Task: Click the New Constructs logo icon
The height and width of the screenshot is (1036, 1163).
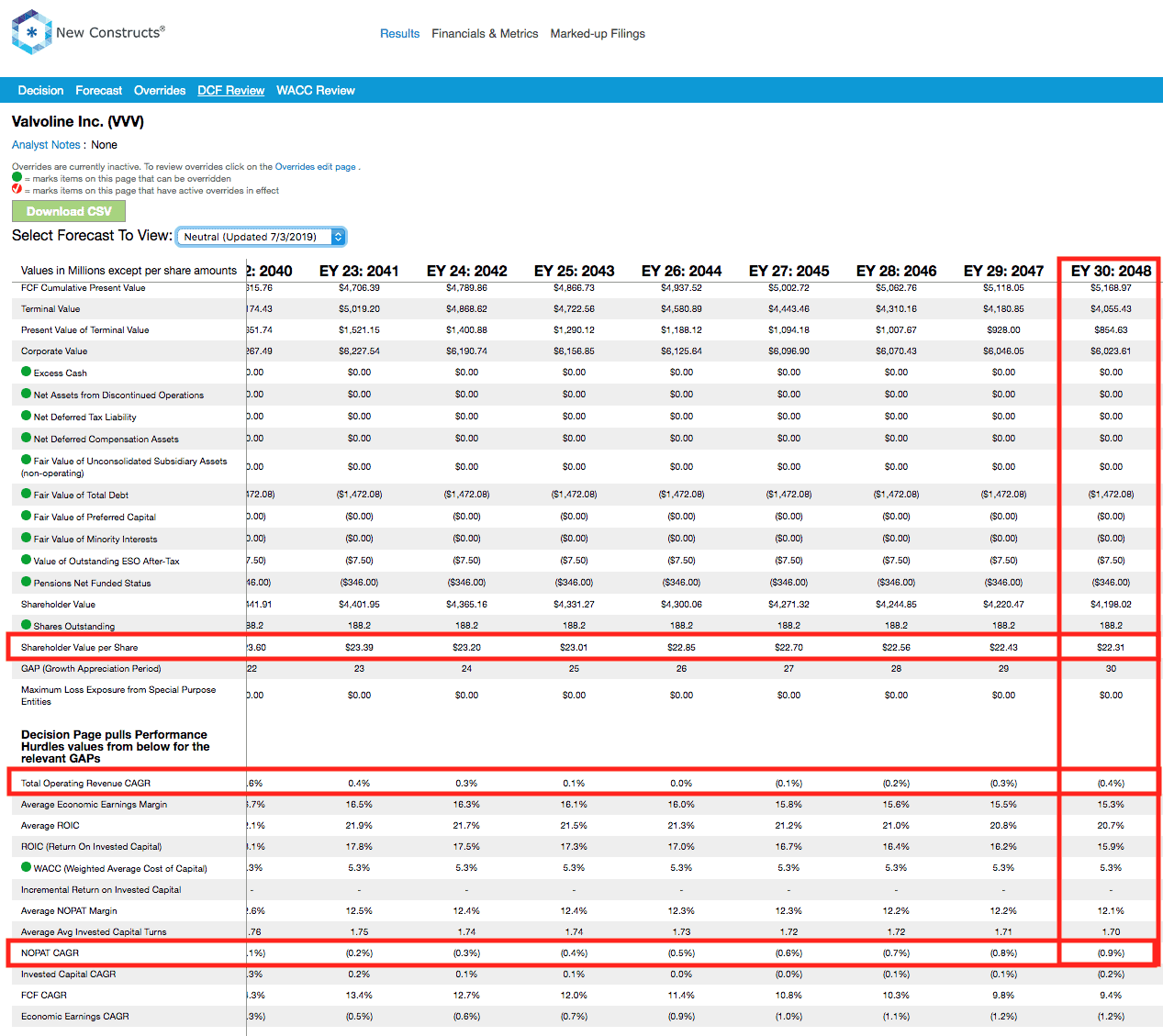Action: (31, 32)
